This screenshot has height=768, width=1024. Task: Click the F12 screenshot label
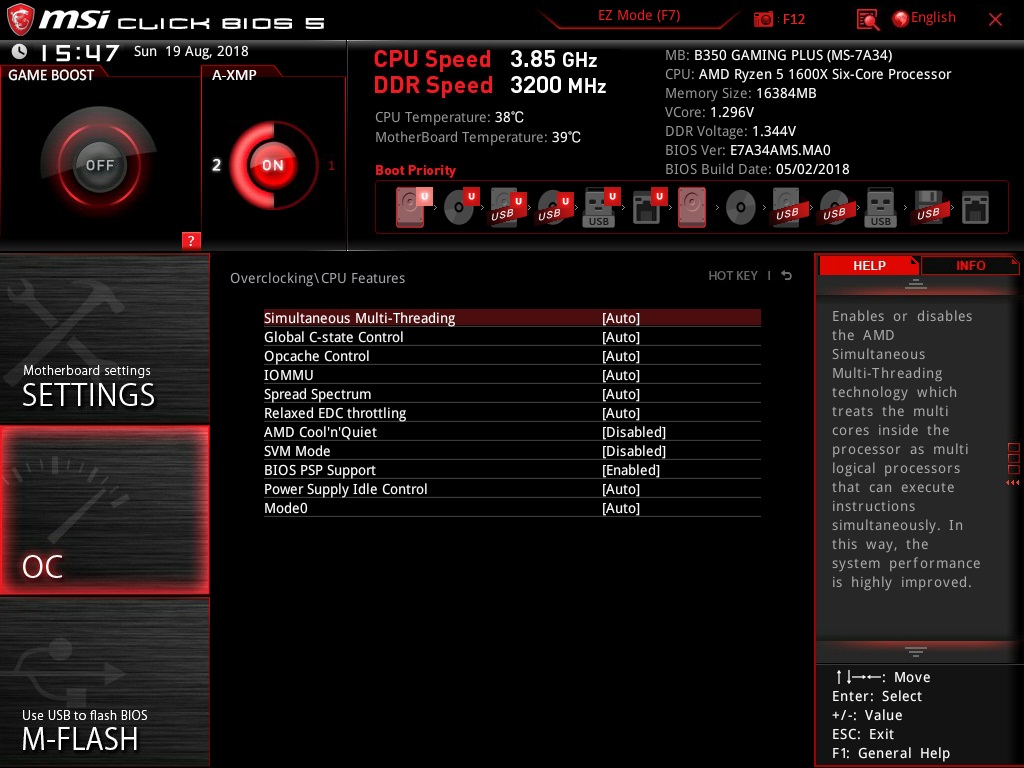(x=793, y=19)
